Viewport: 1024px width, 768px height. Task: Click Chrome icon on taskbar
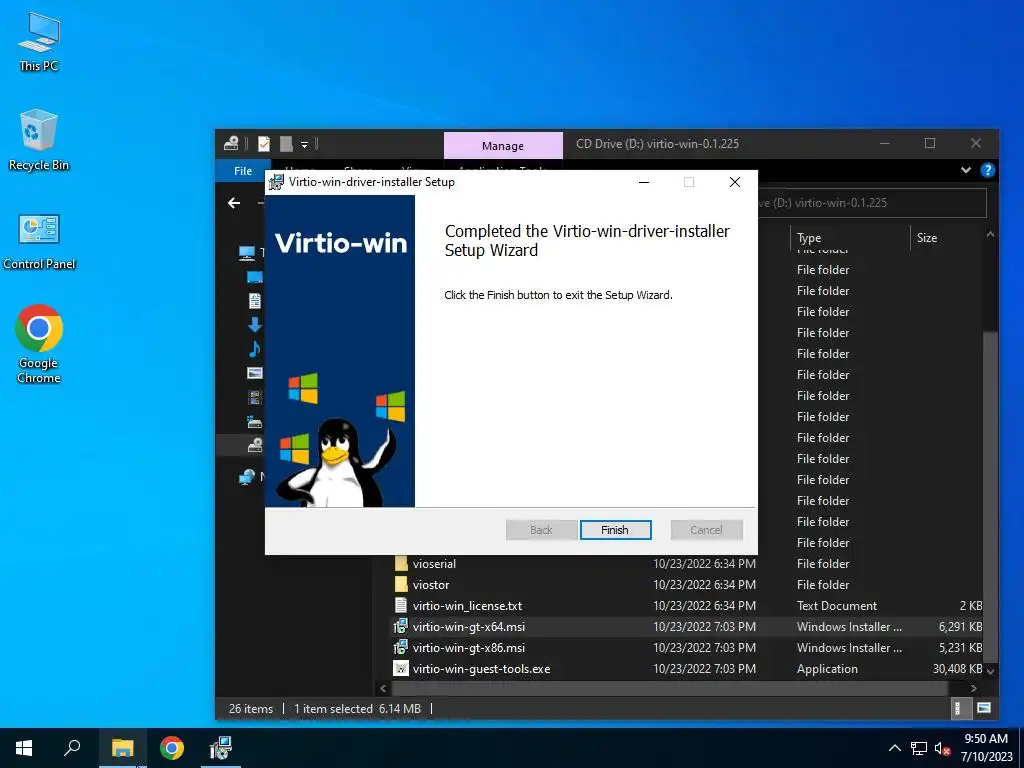172,748
